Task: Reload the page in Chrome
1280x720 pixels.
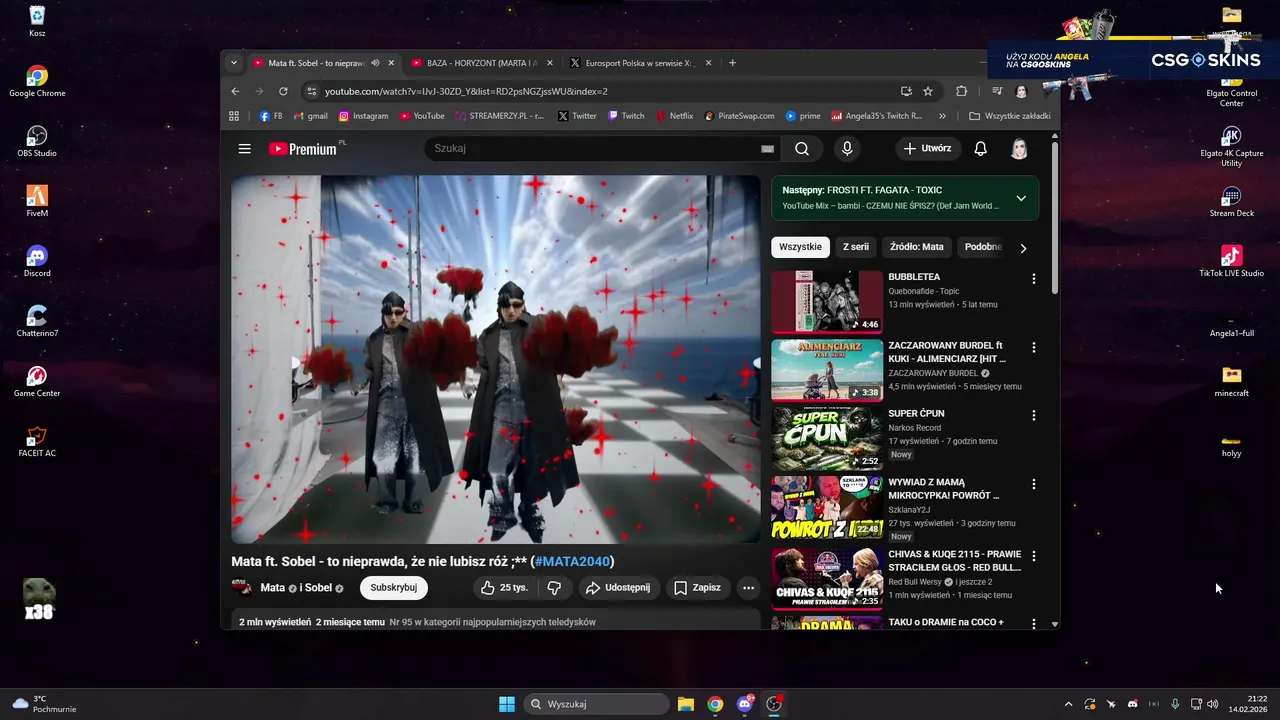Action: coord(283,91)
